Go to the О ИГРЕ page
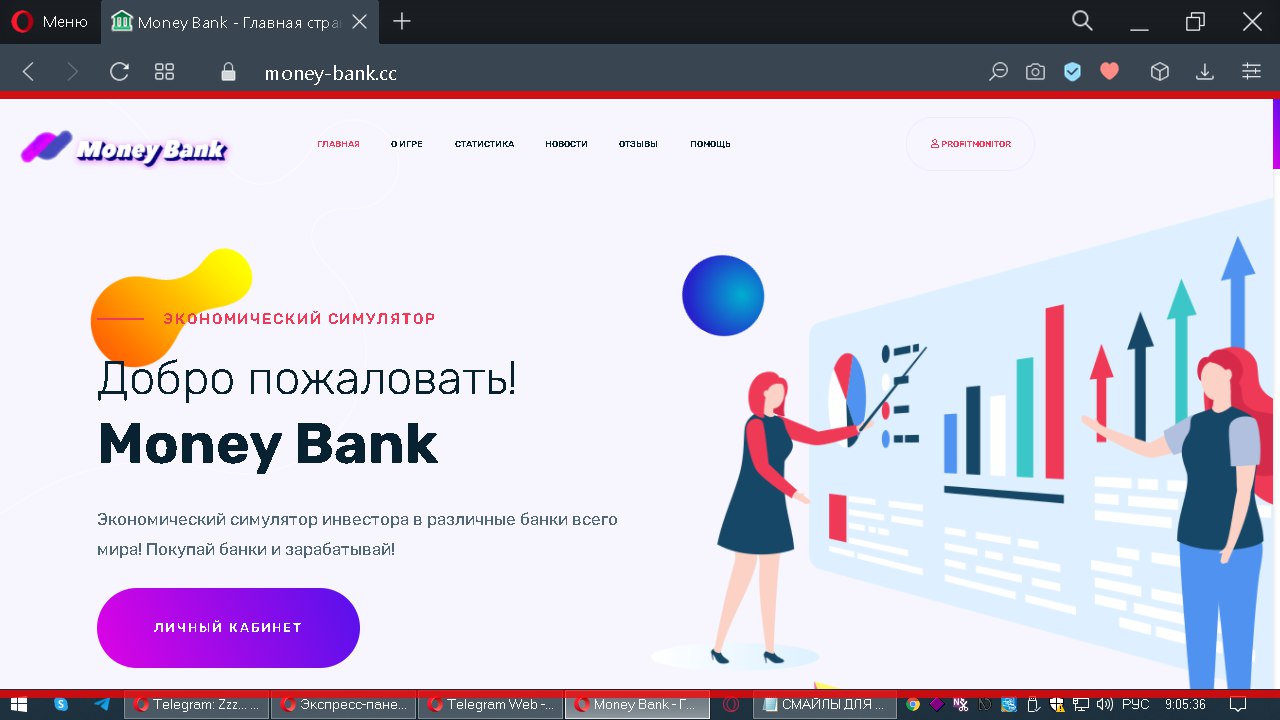The image size is (1280, 720). click(x=407, y=144)
